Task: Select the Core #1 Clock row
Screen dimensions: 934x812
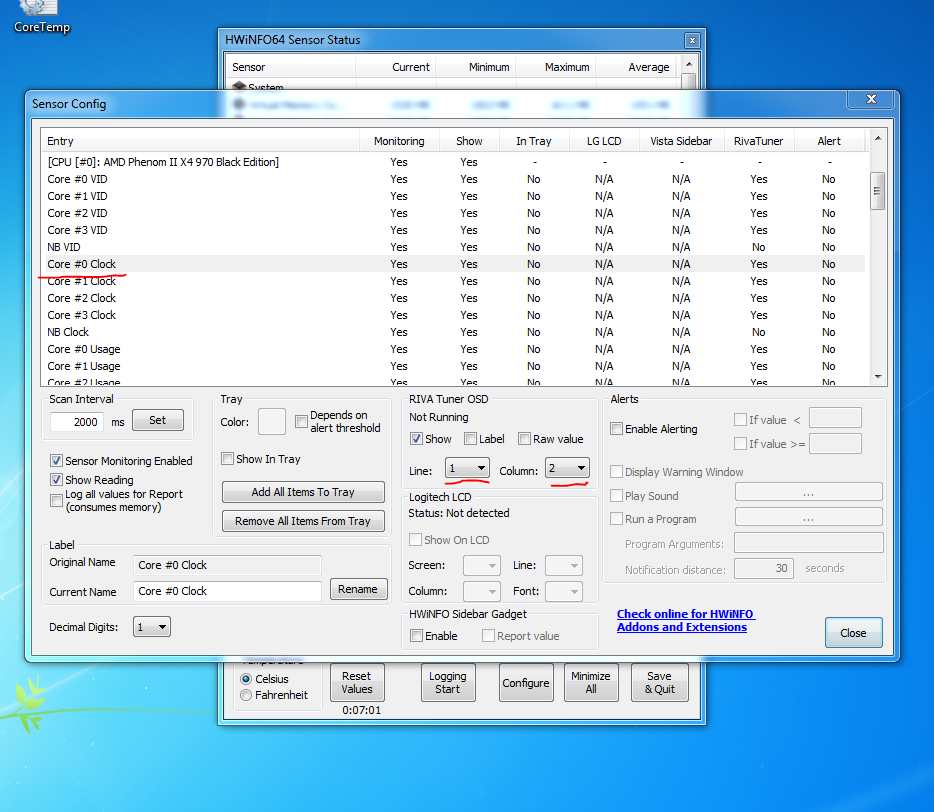Action: tap(456, 281)
